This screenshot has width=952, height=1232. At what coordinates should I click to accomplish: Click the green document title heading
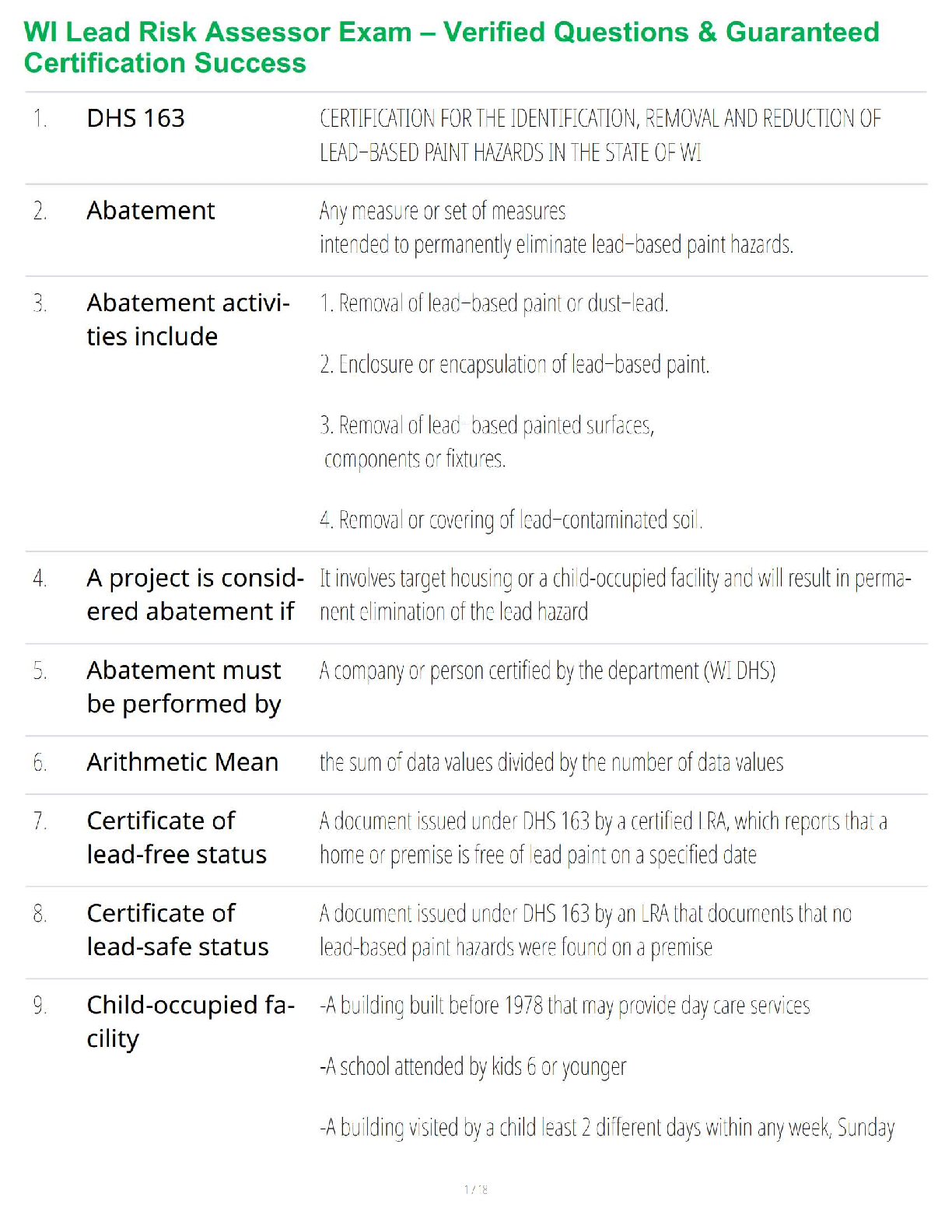451,47
